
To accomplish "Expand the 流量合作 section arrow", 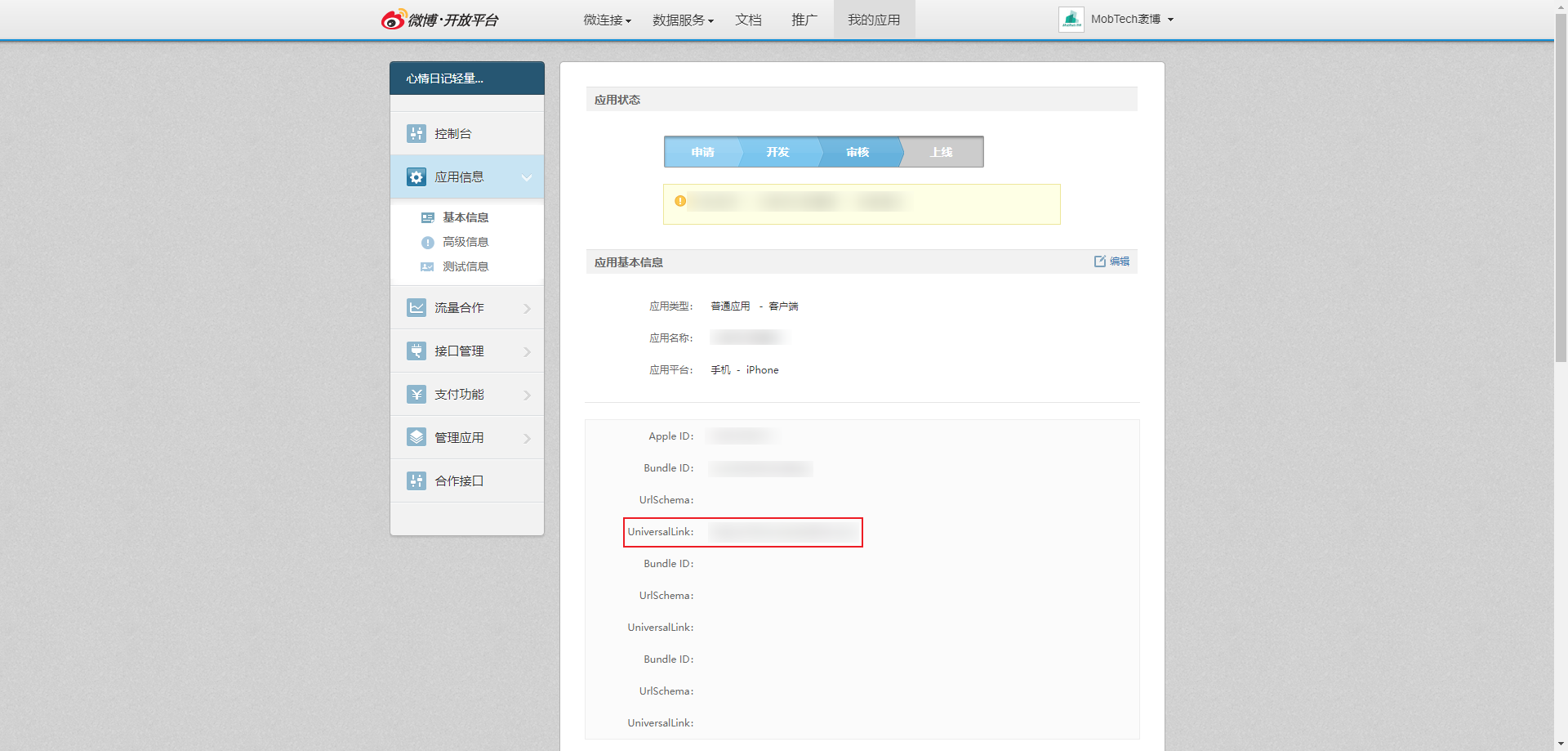I will [528, 308].
